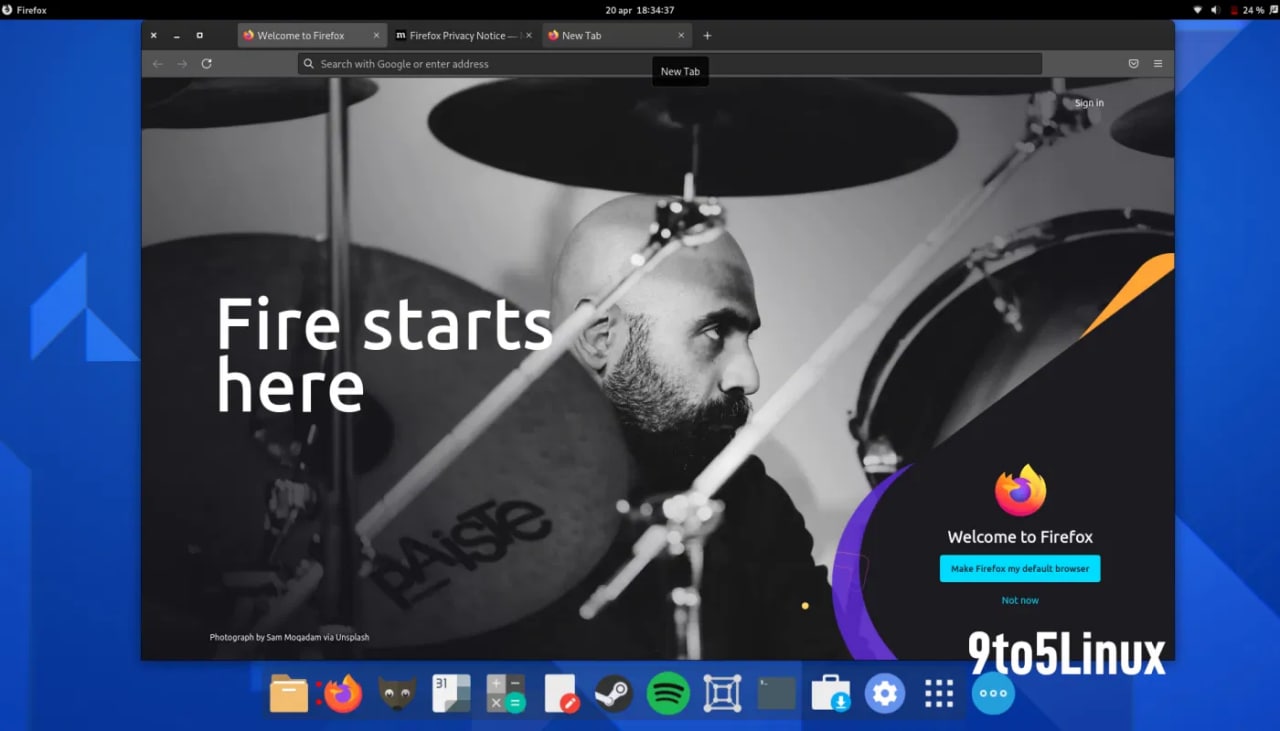Open the Terminal from the dock
The height and width of the screenshot is (731, 1280).
pyautogui.click(x=776, y=693)
